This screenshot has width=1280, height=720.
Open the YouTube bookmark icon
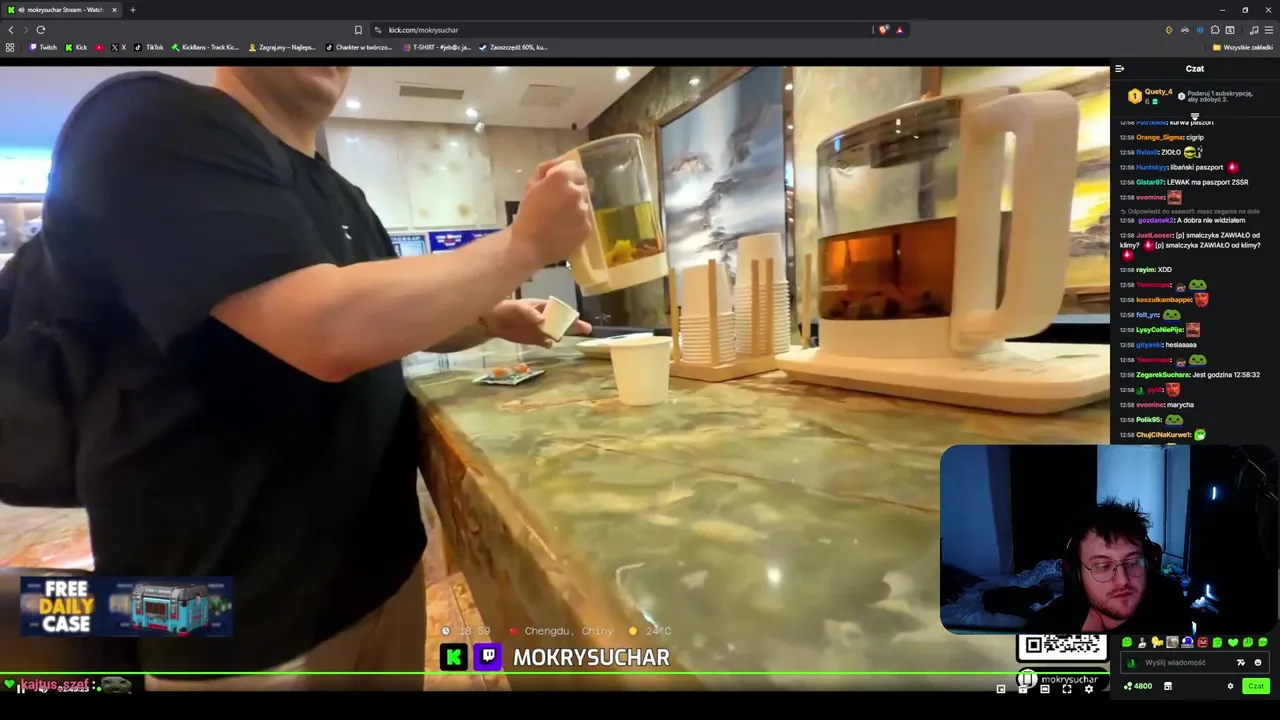99,47
